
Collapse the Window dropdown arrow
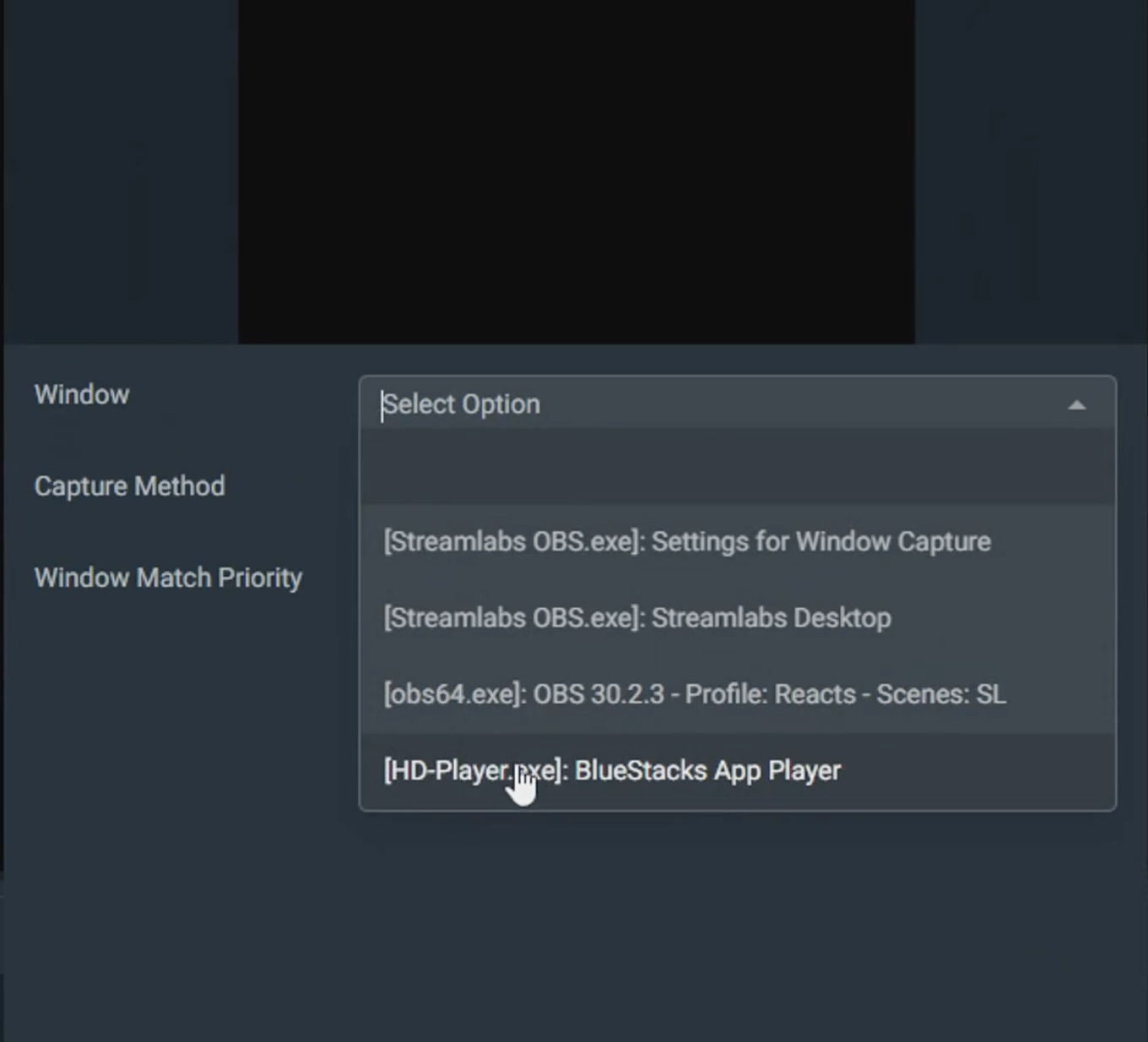pyautogui.click(x=1076, y=405)
